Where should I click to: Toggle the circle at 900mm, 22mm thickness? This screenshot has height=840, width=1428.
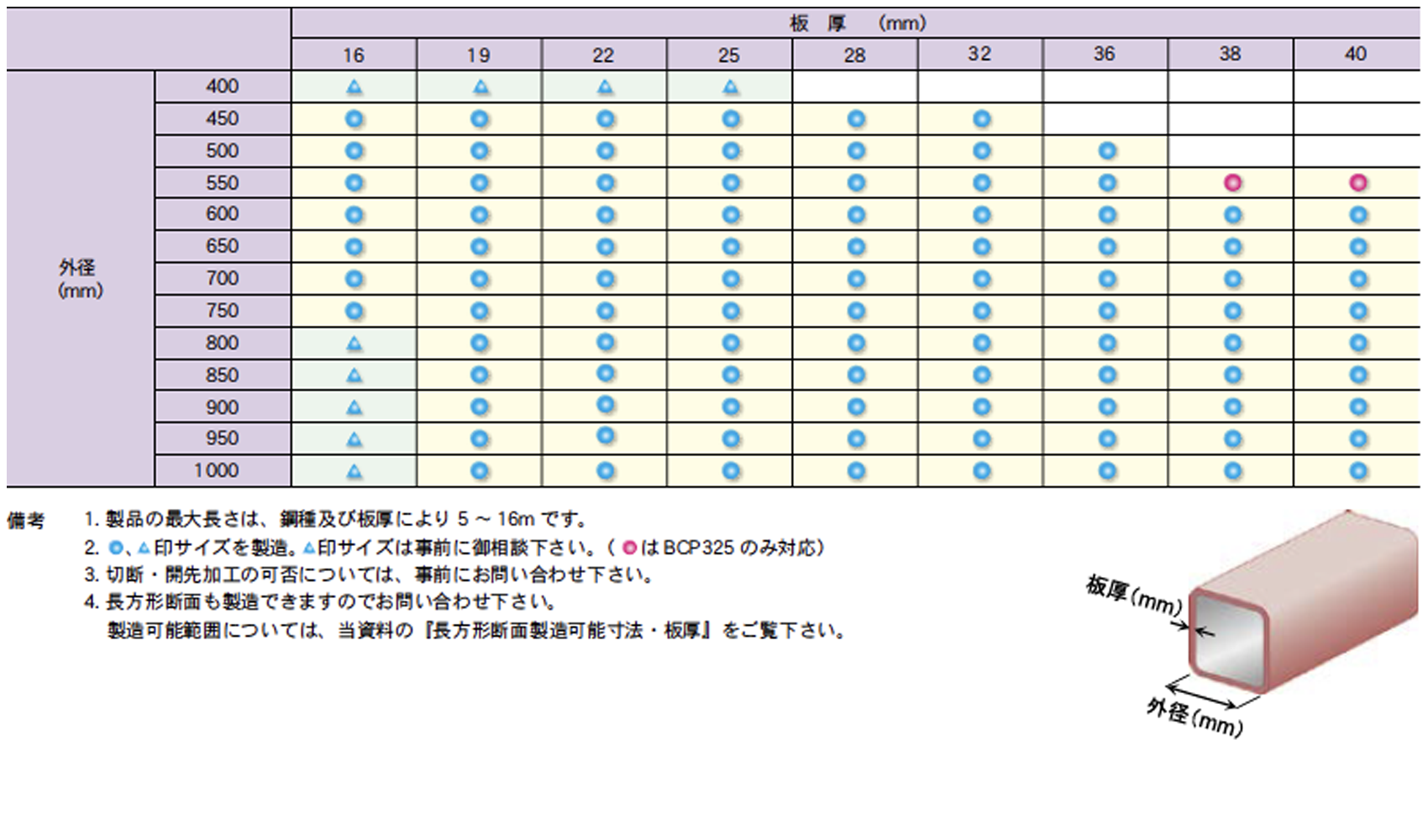[604, 406]
